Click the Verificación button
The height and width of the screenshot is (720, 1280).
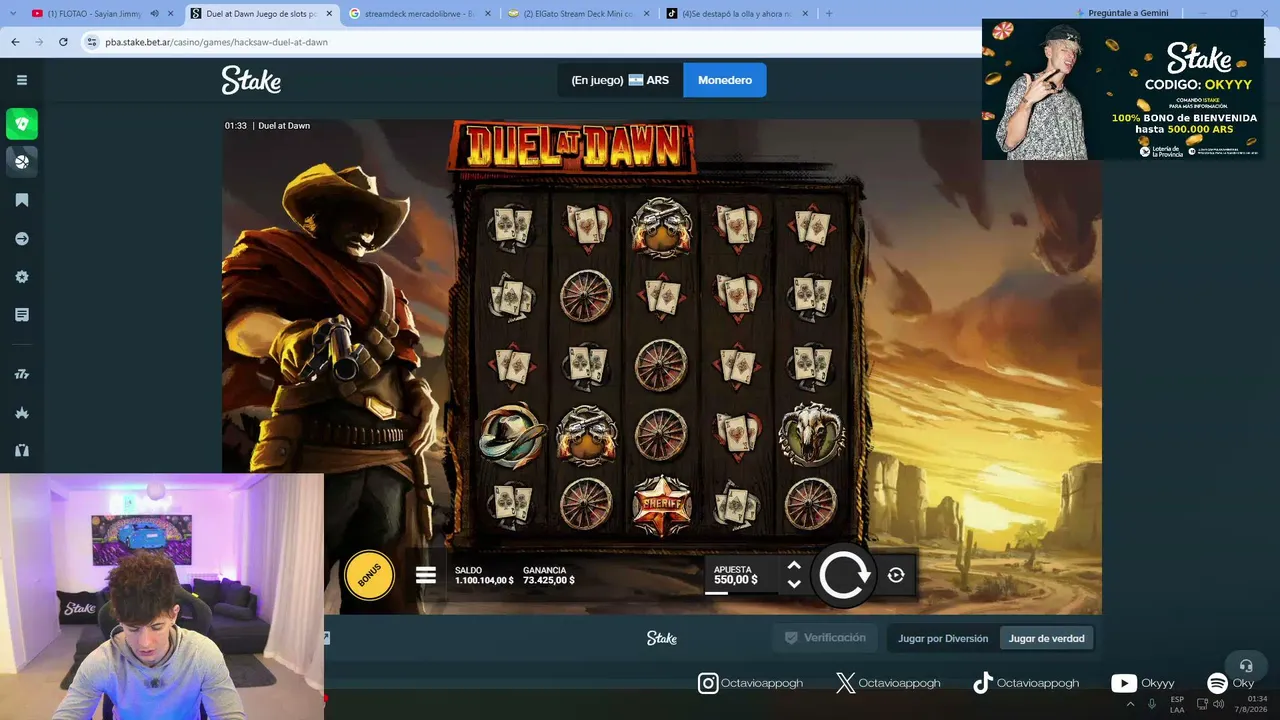coord(825,638)
